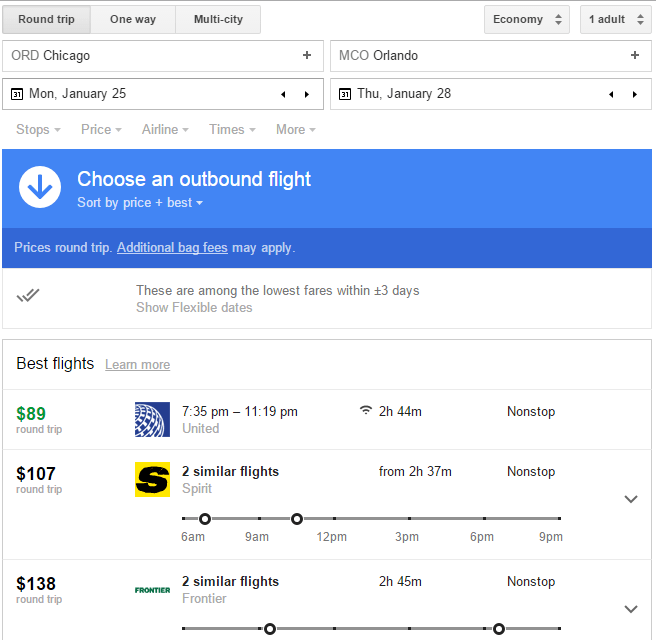Advance the return date by one day
This screenshot has height=640, width=656.
(634, 94)
